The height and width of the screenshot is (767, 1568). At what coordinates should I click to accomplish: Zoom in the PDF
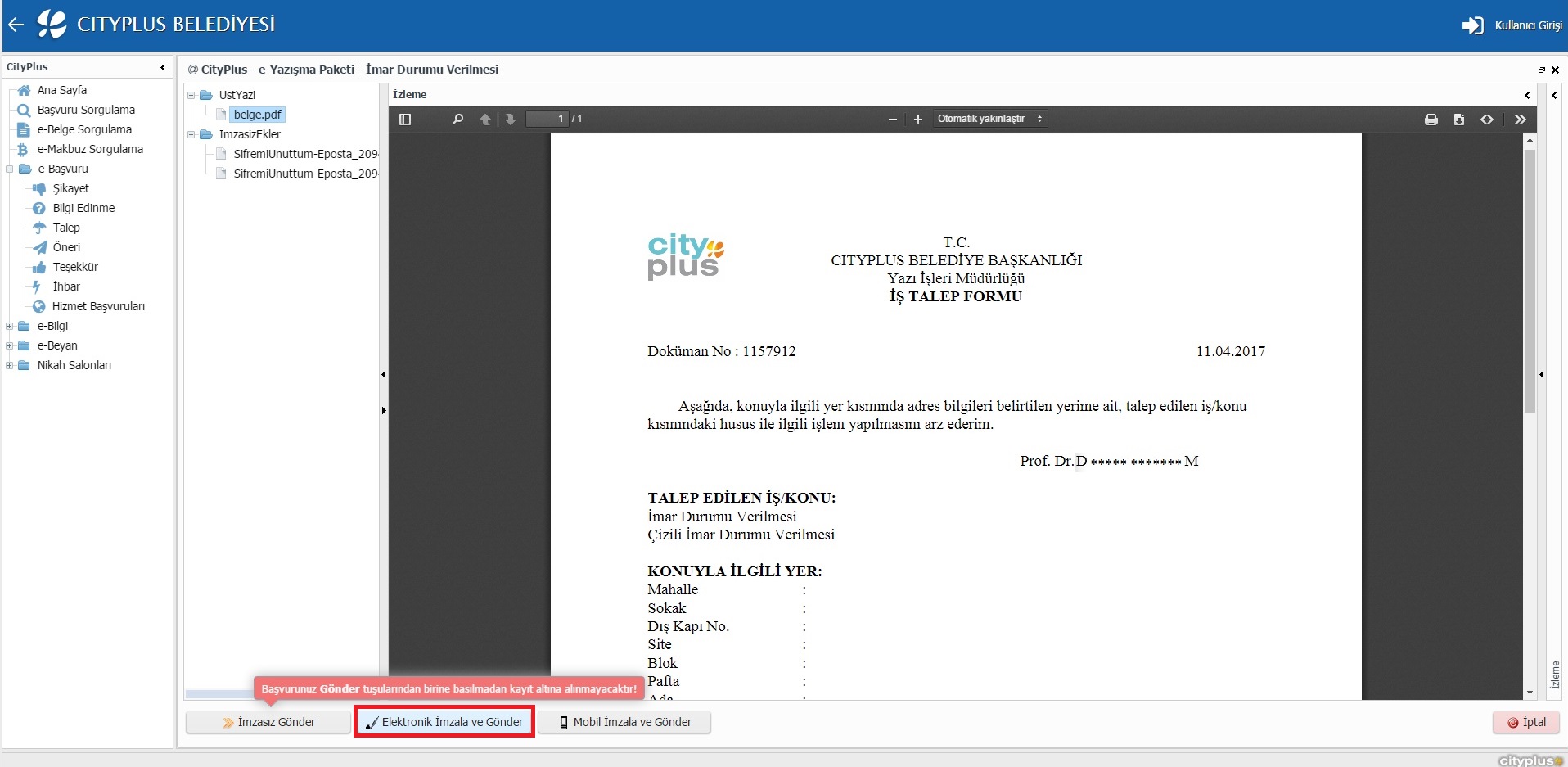pyautogui.click(x=918, y=120)
